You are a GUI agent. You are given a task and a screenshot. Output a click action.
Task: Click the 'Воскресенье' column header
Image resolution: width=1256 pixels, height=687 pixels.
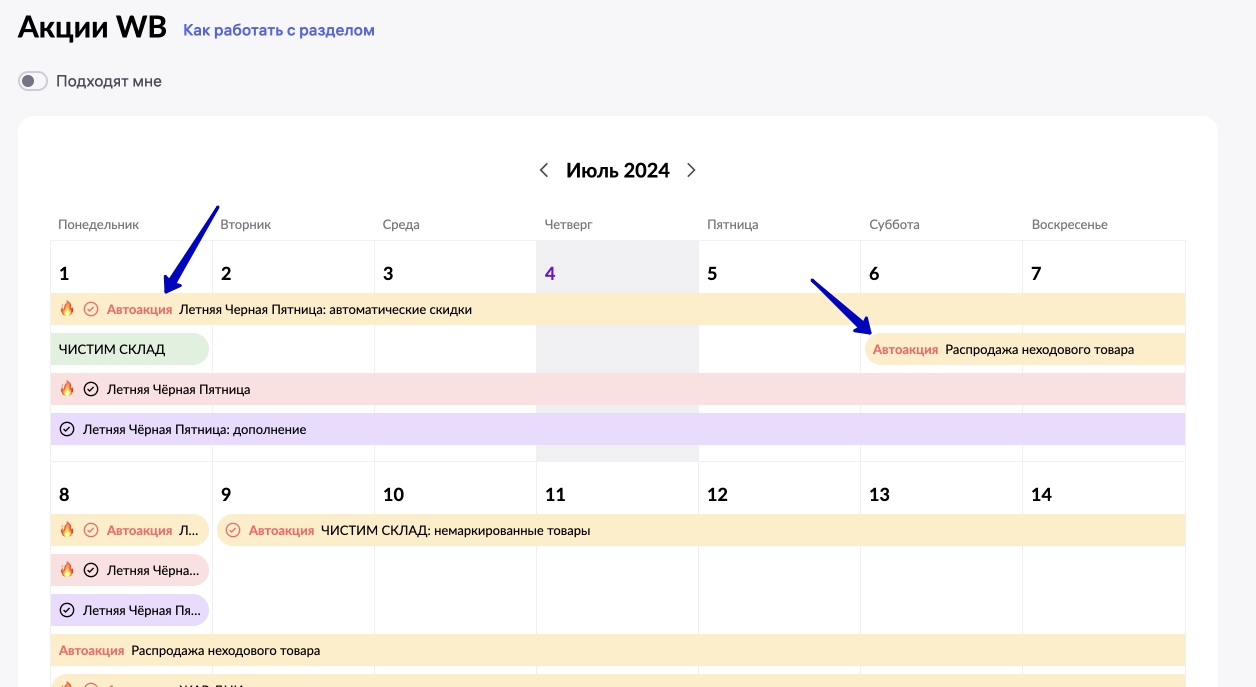click(x=1070, y=225)
